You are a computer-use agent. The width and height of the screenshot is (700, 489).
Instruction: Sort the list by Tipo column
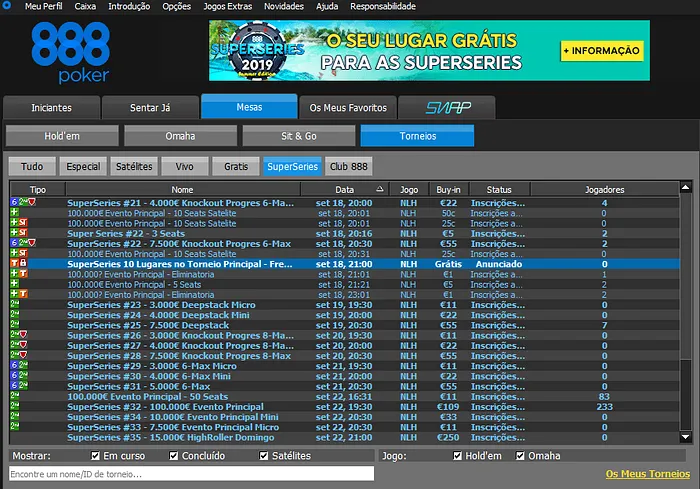click(x=38, y=189)
